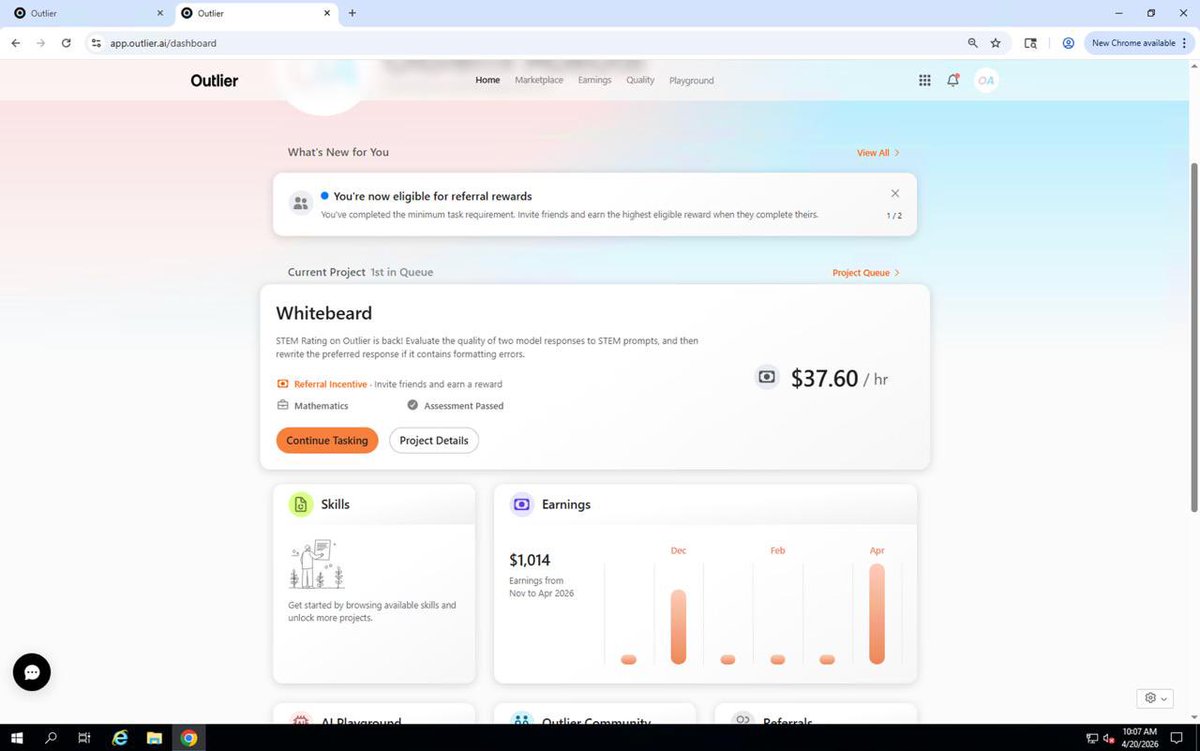
Task: Open File Explorer from the taskbar
Action: [154, 738]
